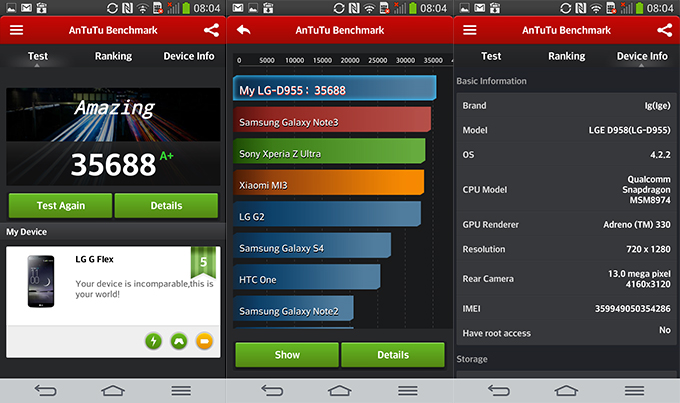This screenshot has width=680, height=403.
Task: Tap Android back key on right screen
Action: click(x=499, y=391)
